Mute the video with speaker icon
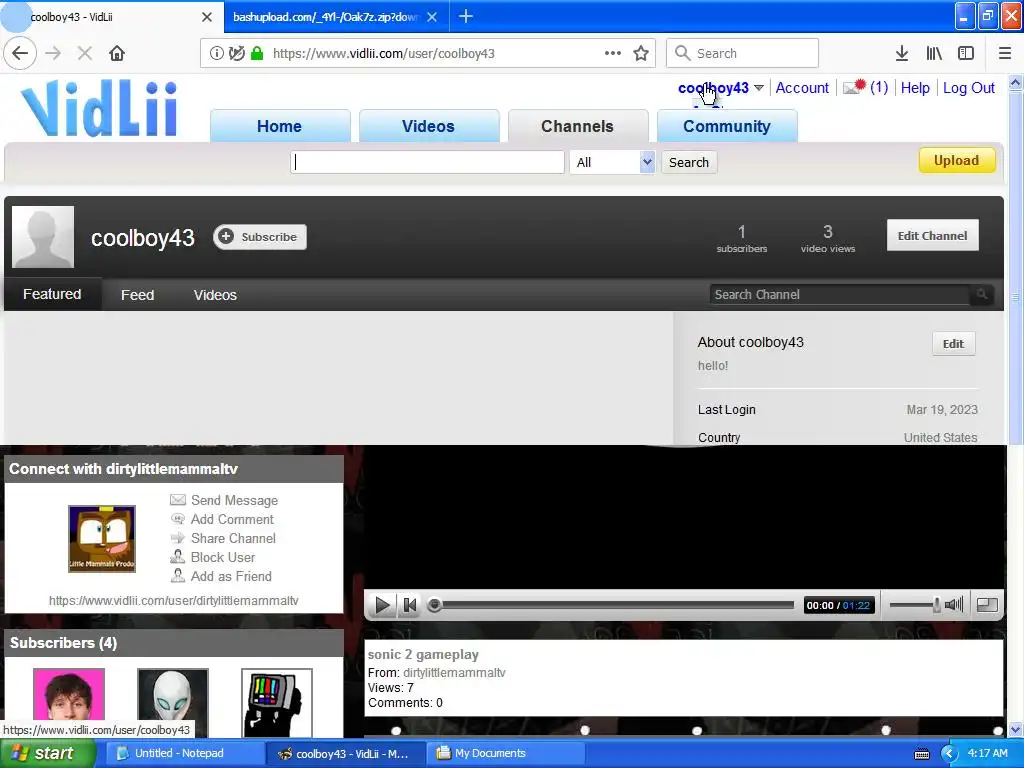Viewport: 1024px width, 768px height. coord(953,605)
